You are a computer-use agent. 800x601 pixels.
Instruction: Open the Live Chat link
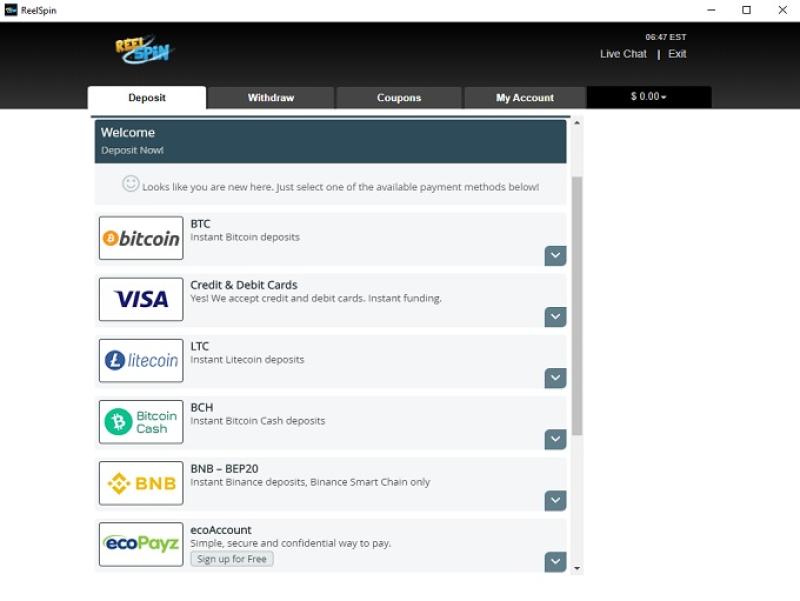point(623,54)
